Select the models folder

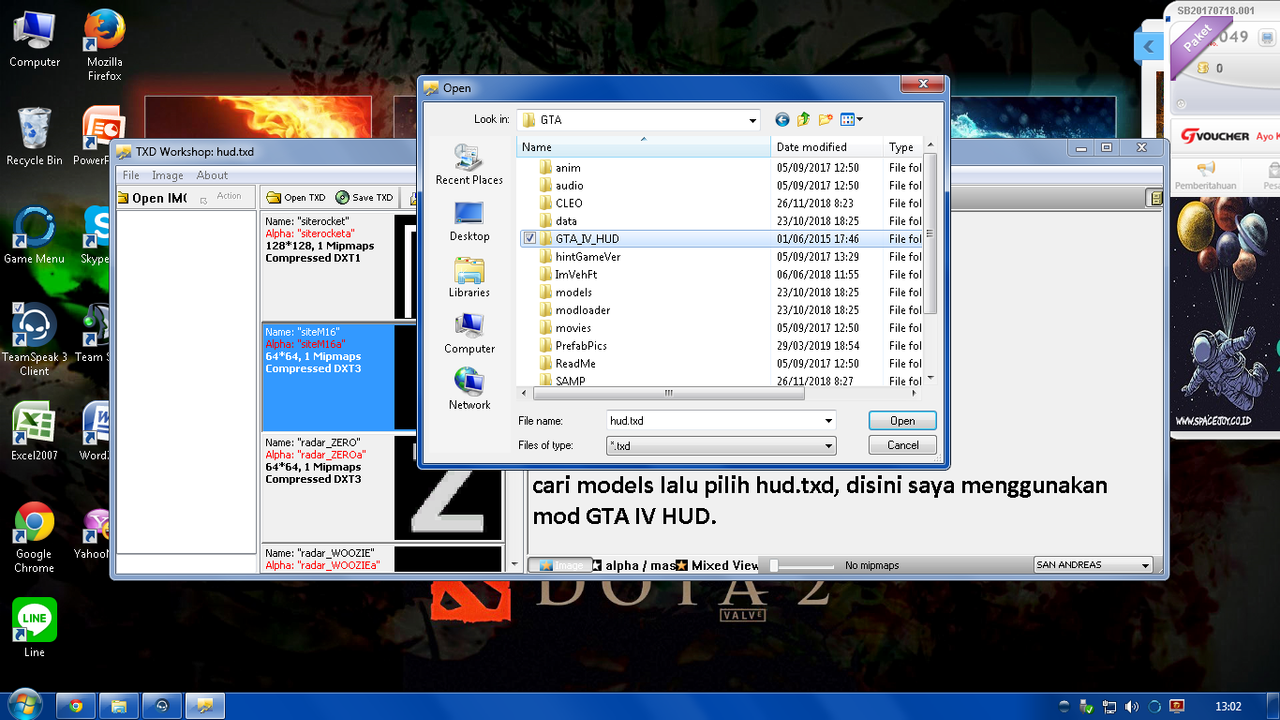click(x=574, y=292)
